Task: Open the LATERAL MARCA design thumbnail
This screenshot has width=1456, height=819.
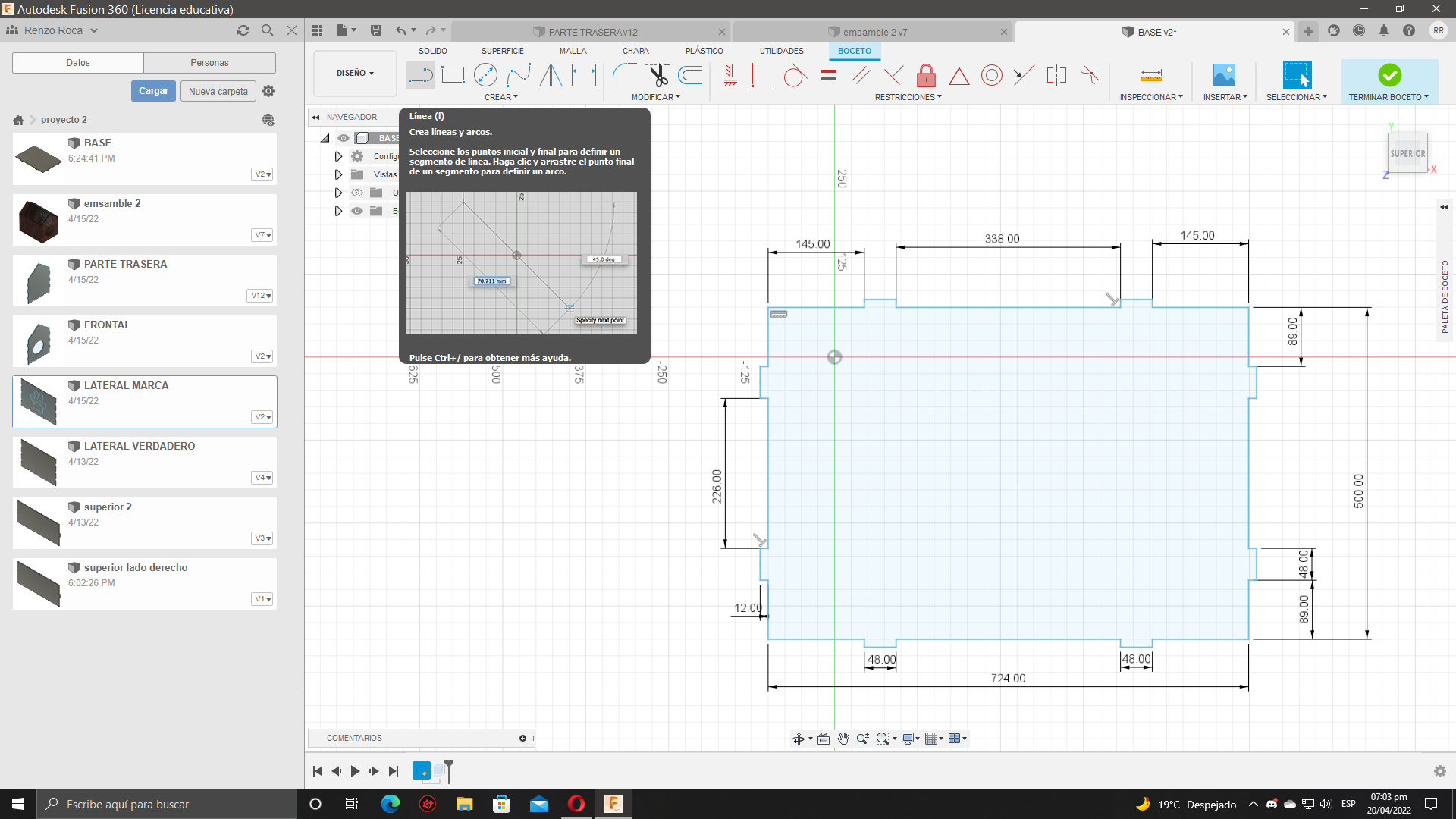Action: [38, 402]
